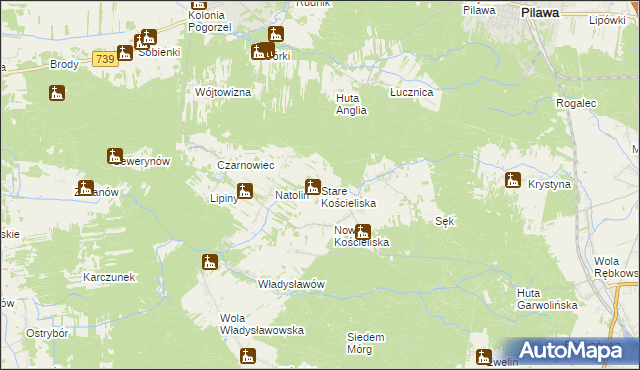Click the church icon at Zabanów
Image resolution: width=640 pixels, height=370 pixels.
(x=86, y=188)
